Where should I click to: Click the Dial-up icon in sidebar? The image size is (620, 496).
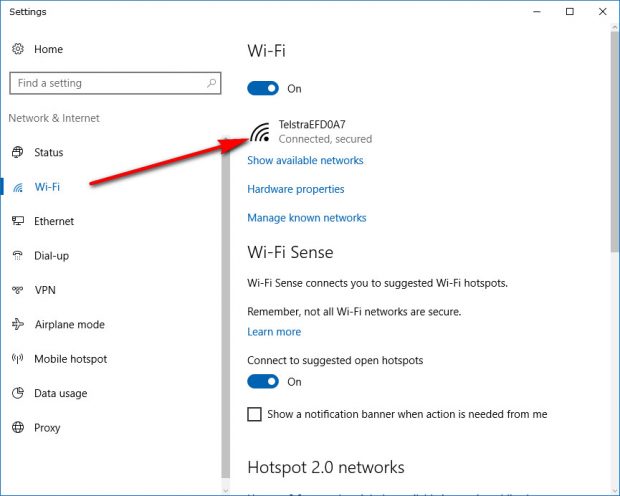point(17,256)
